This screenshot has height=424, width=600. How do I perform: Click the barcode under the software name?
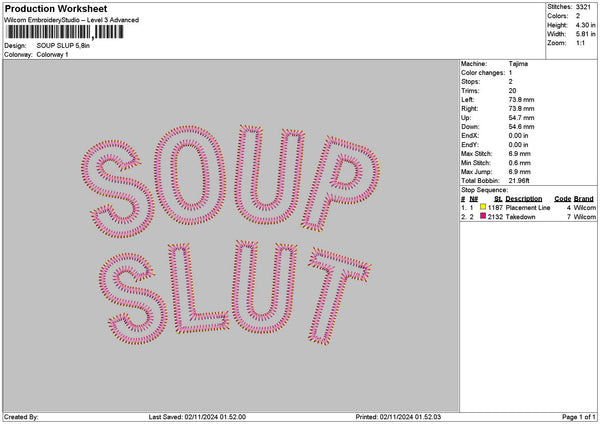pos(65,32)
